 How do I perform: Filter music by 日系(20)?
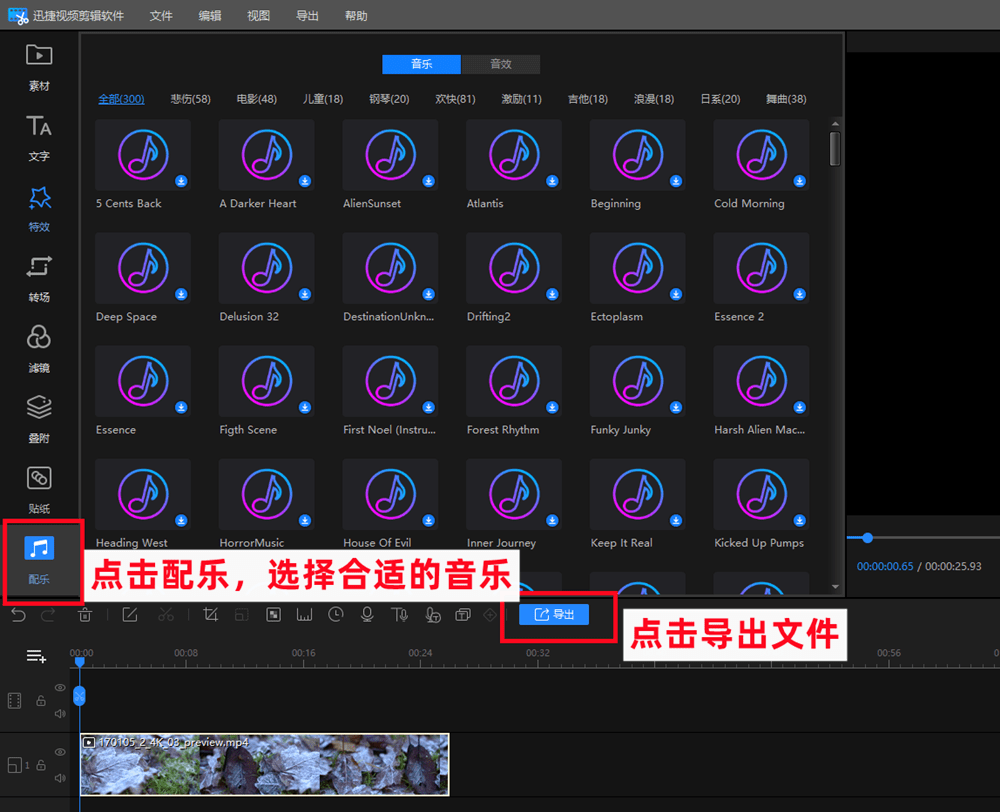point(720,99)
